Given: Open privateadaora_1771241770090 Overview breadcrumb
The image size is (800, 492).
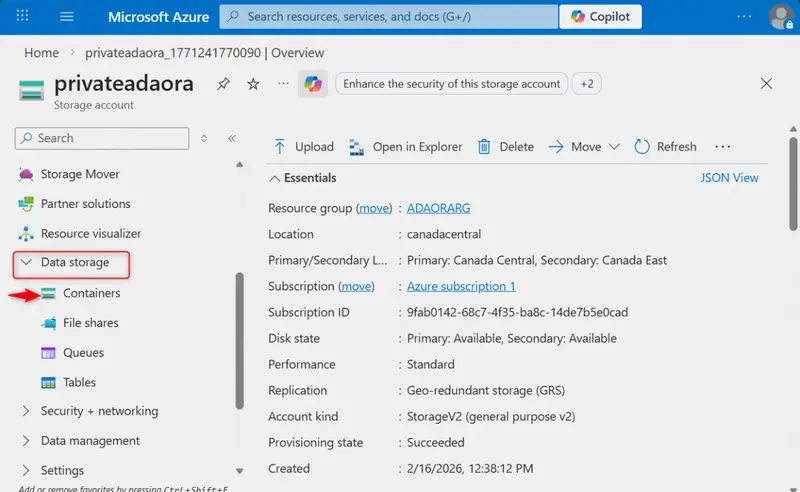Looking at the screenshot, I should coord(204,53).
